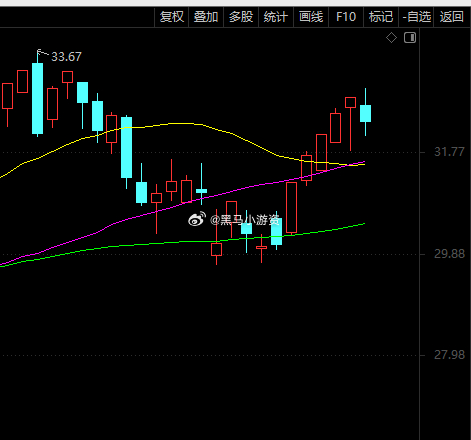This screenshot has width=471, height=440.
Task: Open F10 company info
Action: [x=346, y=17]
